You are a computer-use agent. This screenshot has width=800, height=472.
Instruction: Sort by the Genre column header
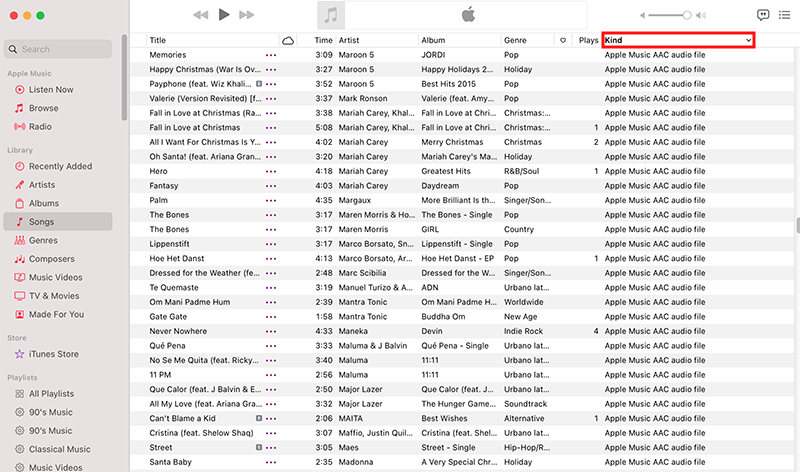click(x=528, y=40)
